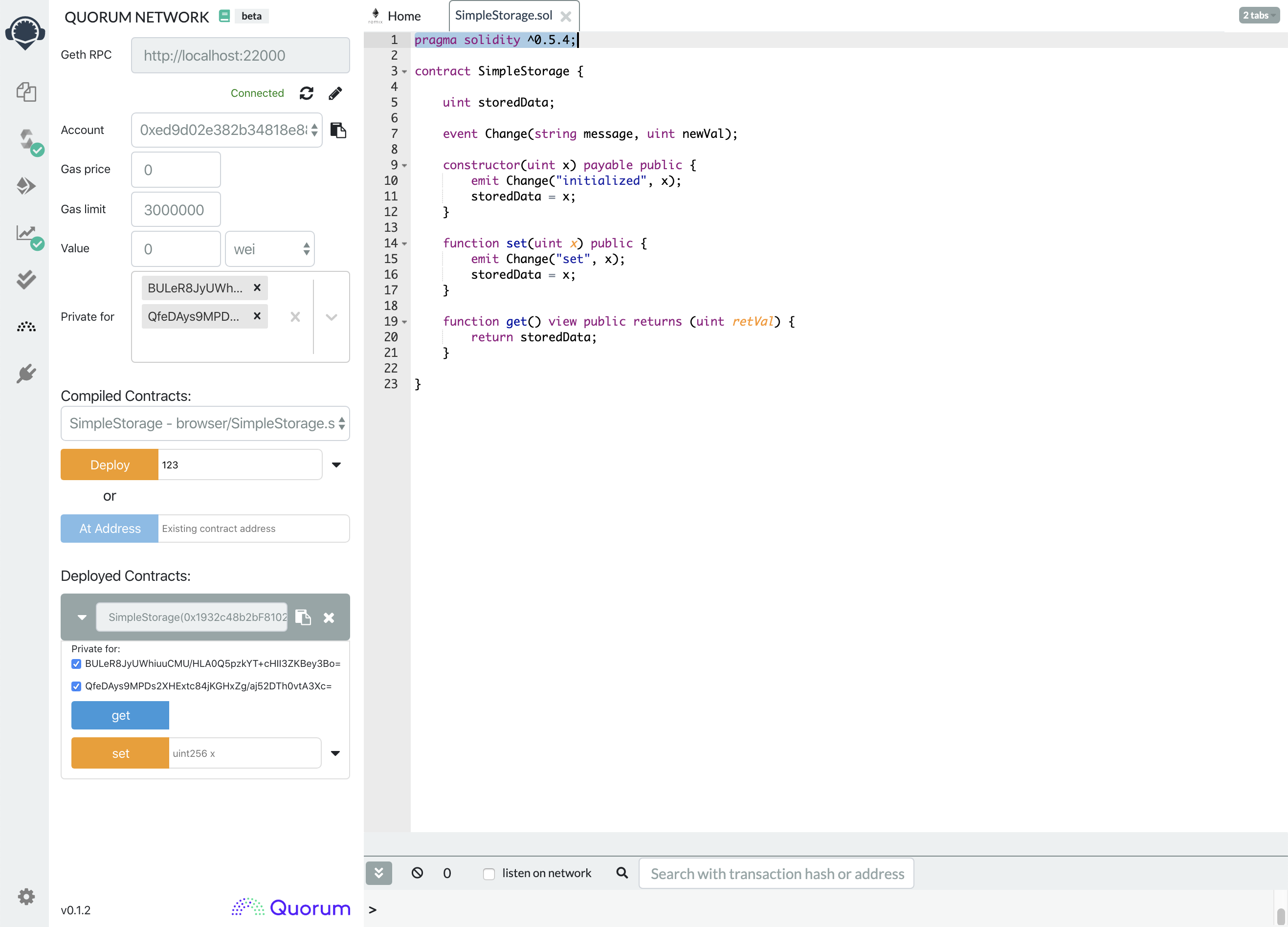Viewport: 1288px width, 927px height.
Task: Uncheck the BULeR8JyUWhiuuCMU private-for key
Action: [76, 663]
